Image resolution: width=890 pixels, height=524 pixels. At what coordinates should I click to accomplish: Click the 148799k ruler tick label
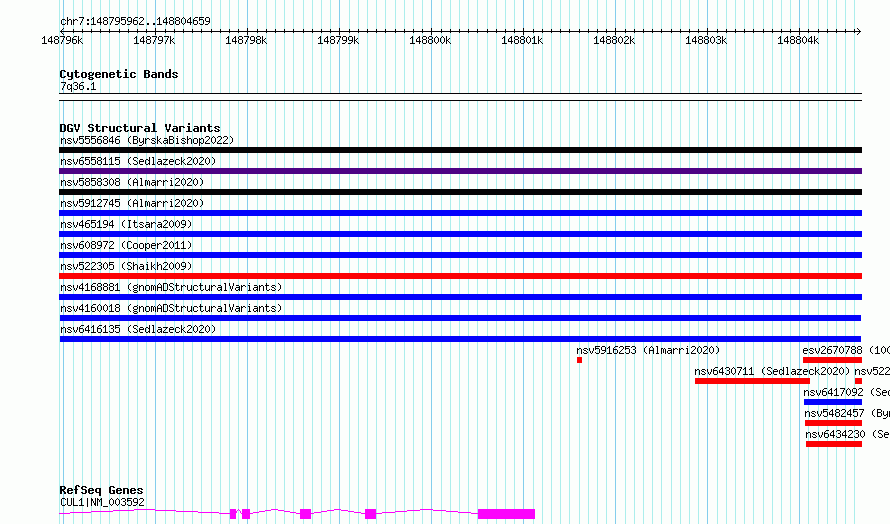pos(338,41)
